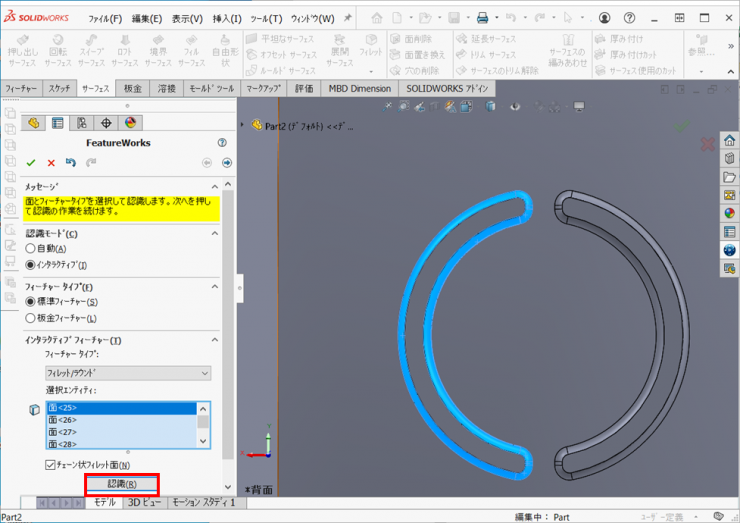740x523 pixels.
Task: Open the 挿入(I) menu
Action: coord(227,18)
